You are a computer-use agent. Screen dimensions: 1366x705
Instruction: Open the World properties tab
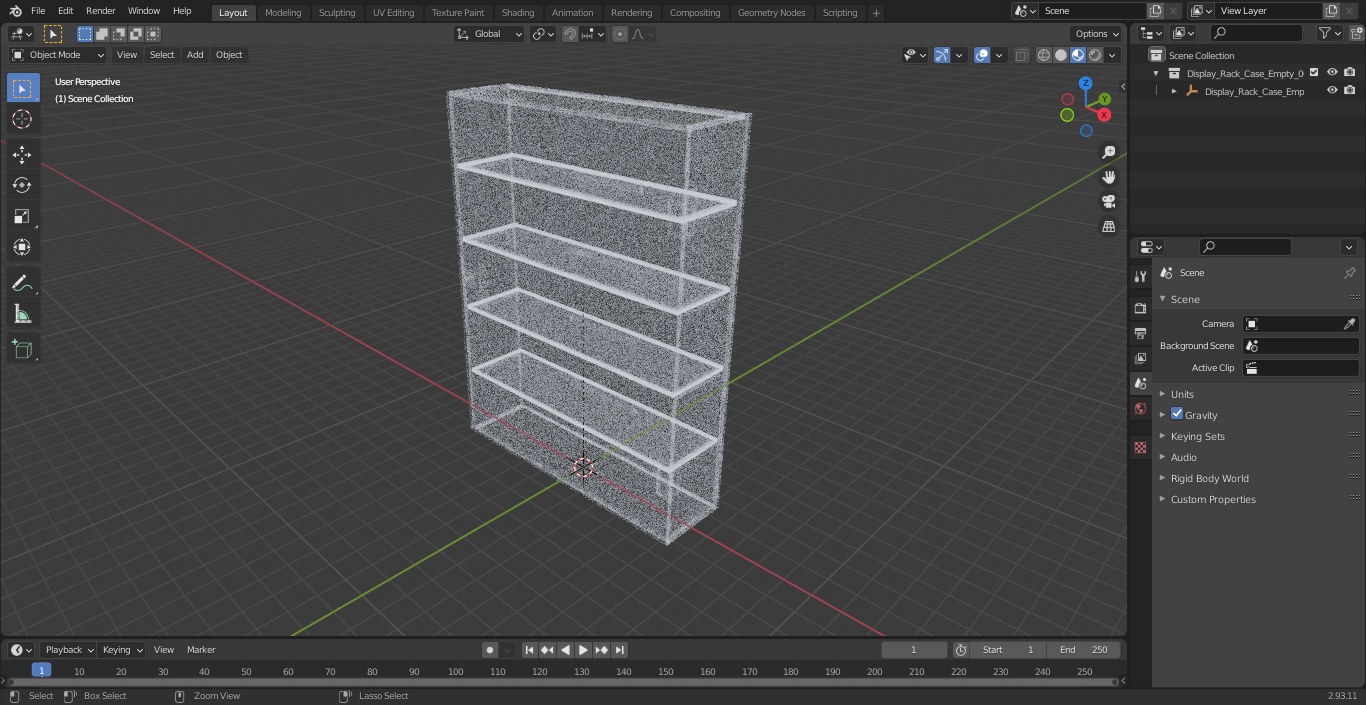[x=1140, y=408]
